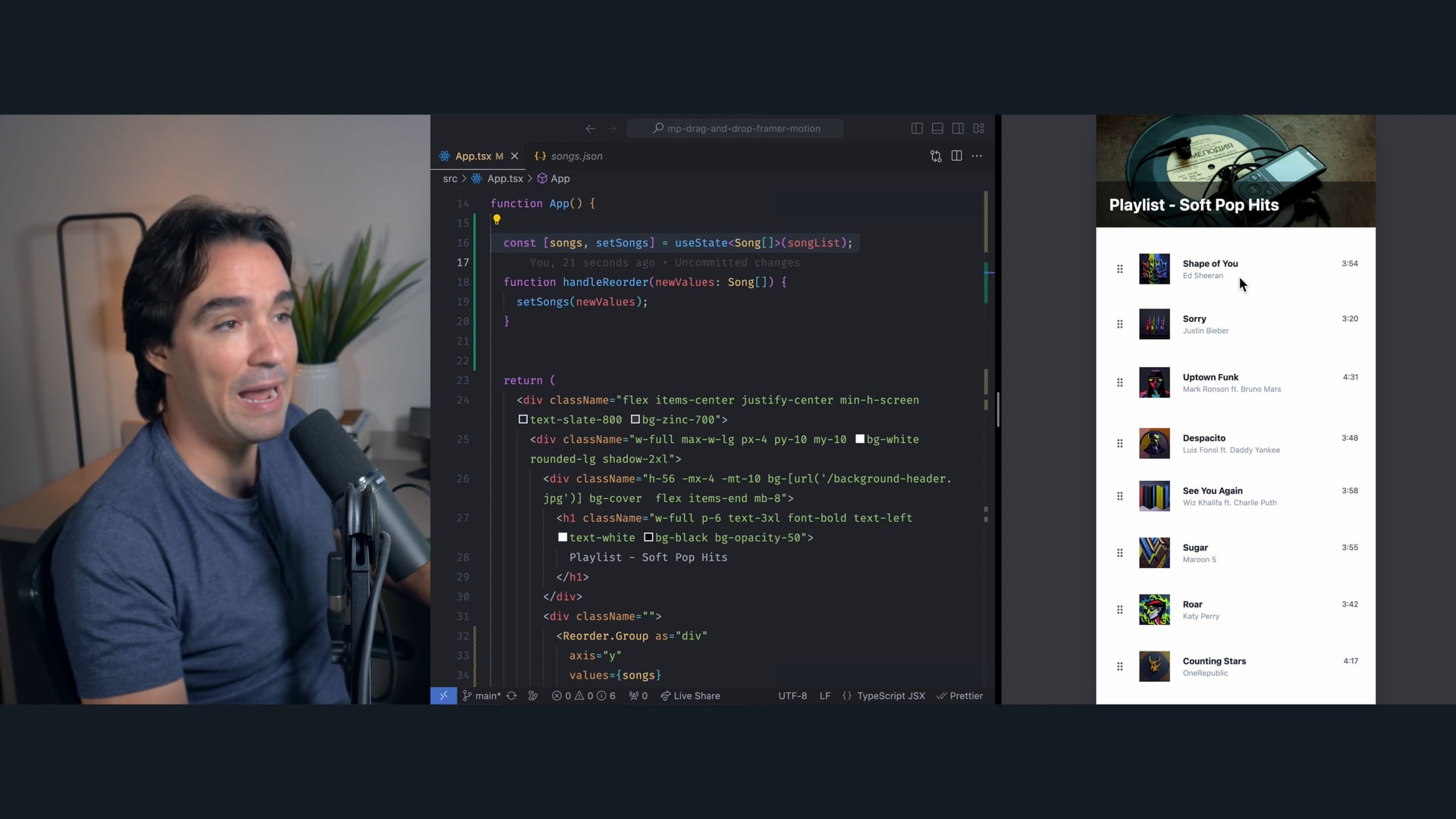1456x819 pixels.
Task: Open the customize layout icon
Action: [979, 129]
